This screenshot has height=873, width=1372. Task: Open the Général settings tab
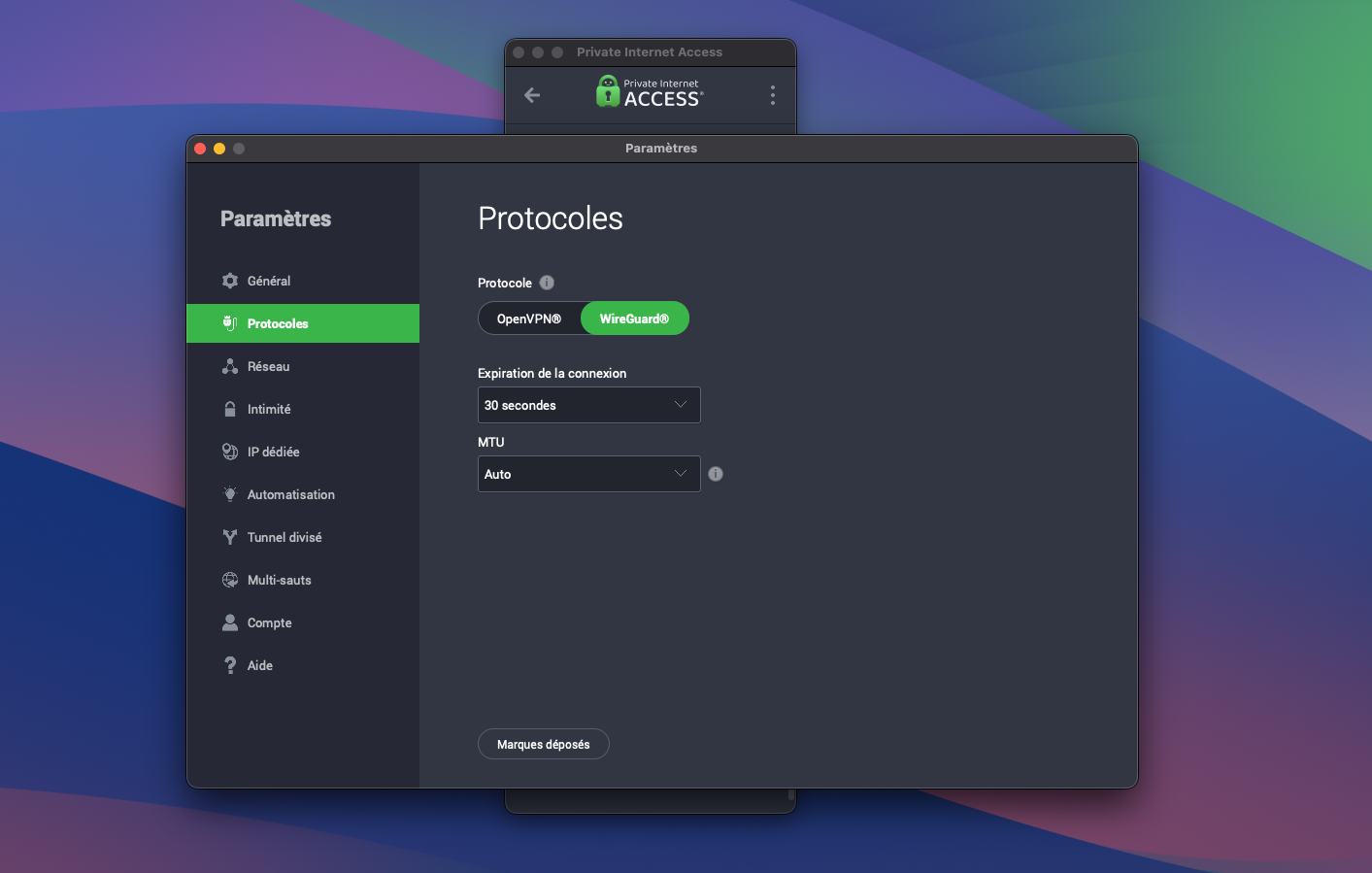[x=303, y=281]
